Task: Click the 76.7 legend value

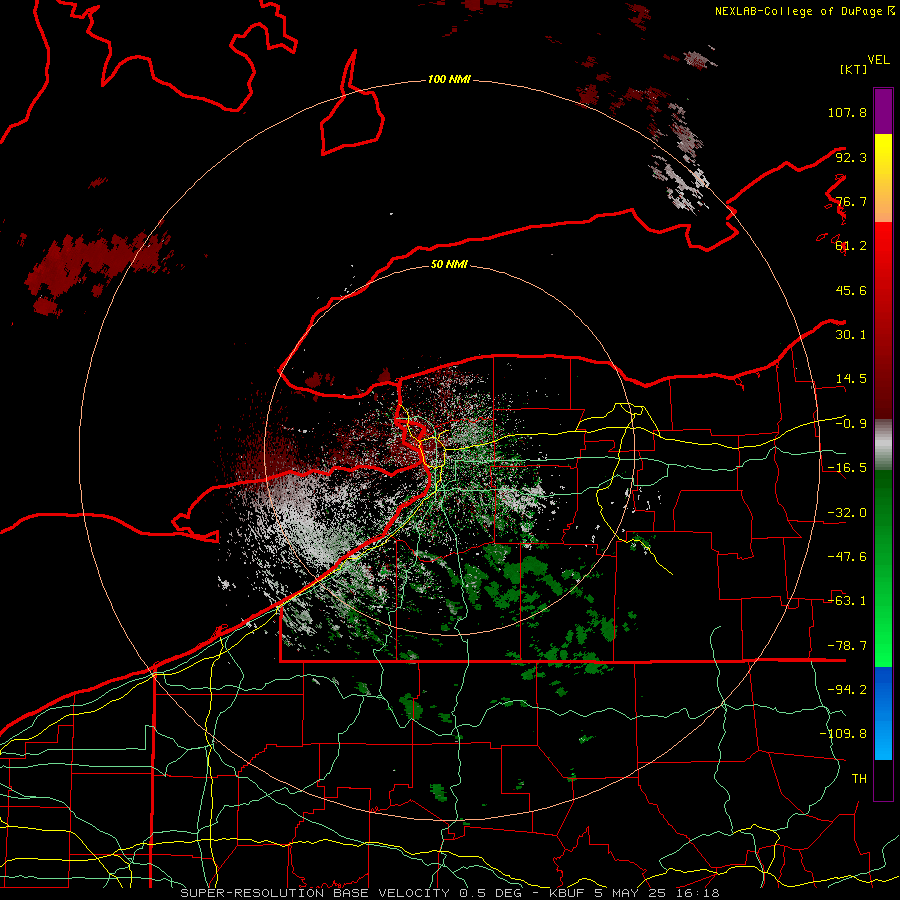Action: coord(851,201)
